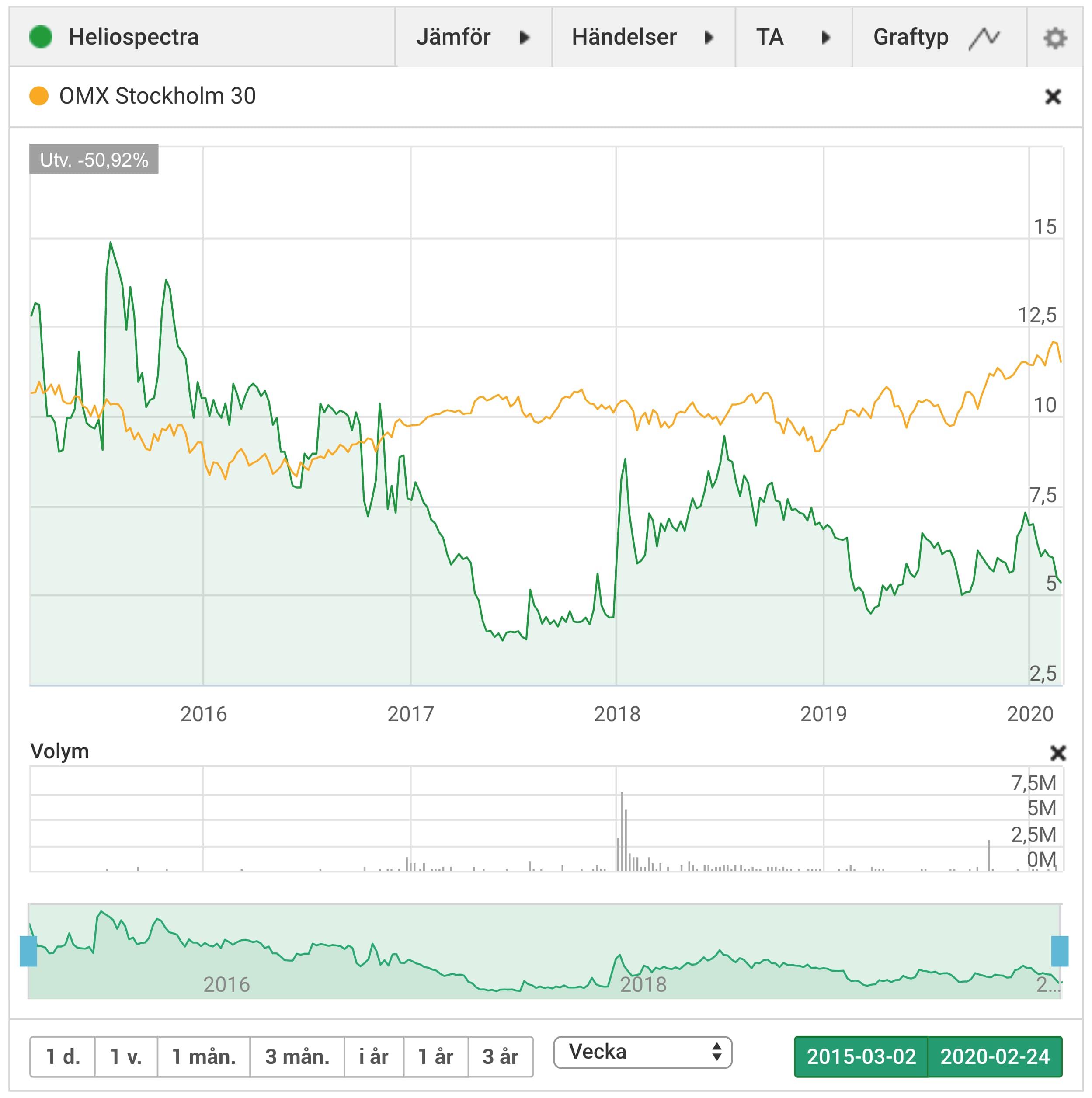1092x1098 pixels.
Task: Click the left blue range slider handle
Action: 28,952
